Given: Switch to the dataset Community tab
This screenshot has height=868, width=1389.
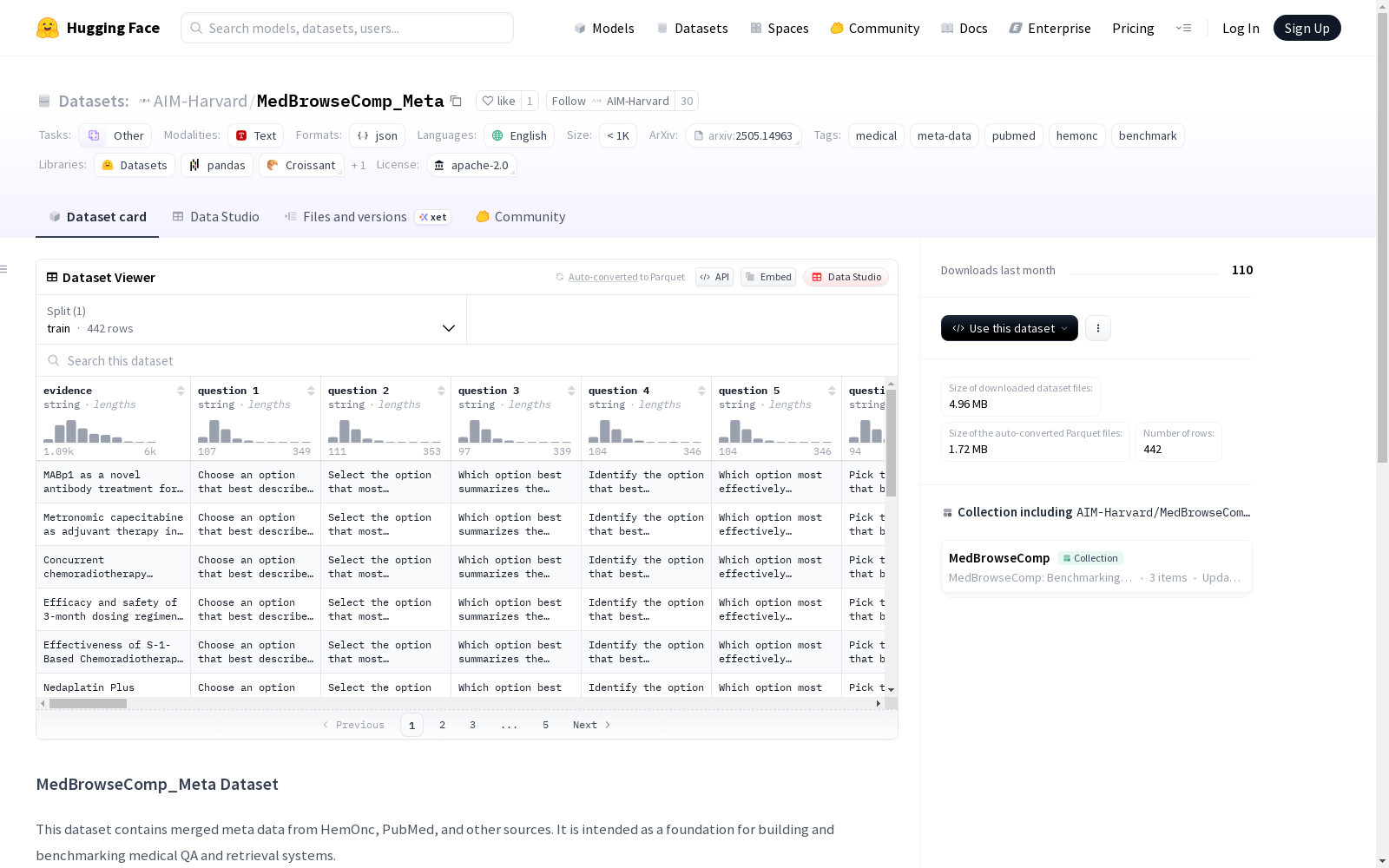Looking at the screenshot, I should pyautogui.click(x=521, y=217).
